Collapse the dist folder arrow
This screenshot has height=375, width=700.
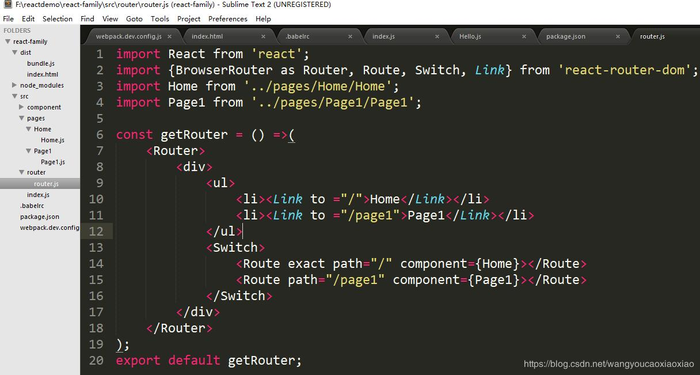click(15, 52)
